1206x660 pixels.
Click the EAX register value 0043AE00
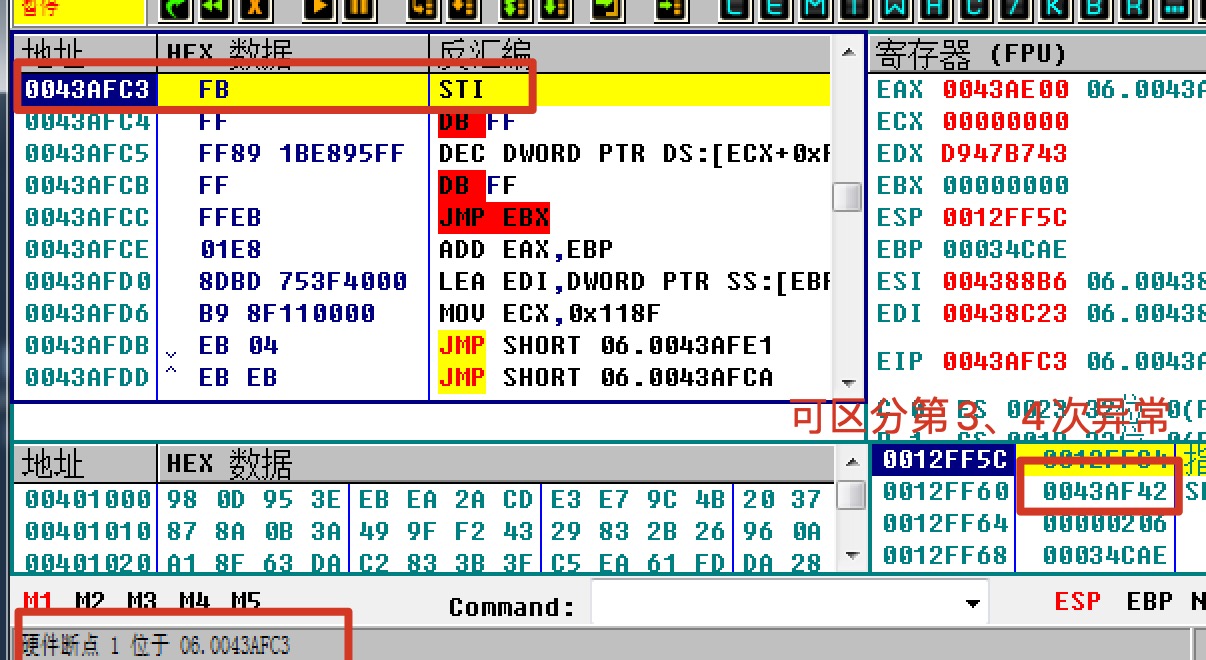tap(1006, 90)
